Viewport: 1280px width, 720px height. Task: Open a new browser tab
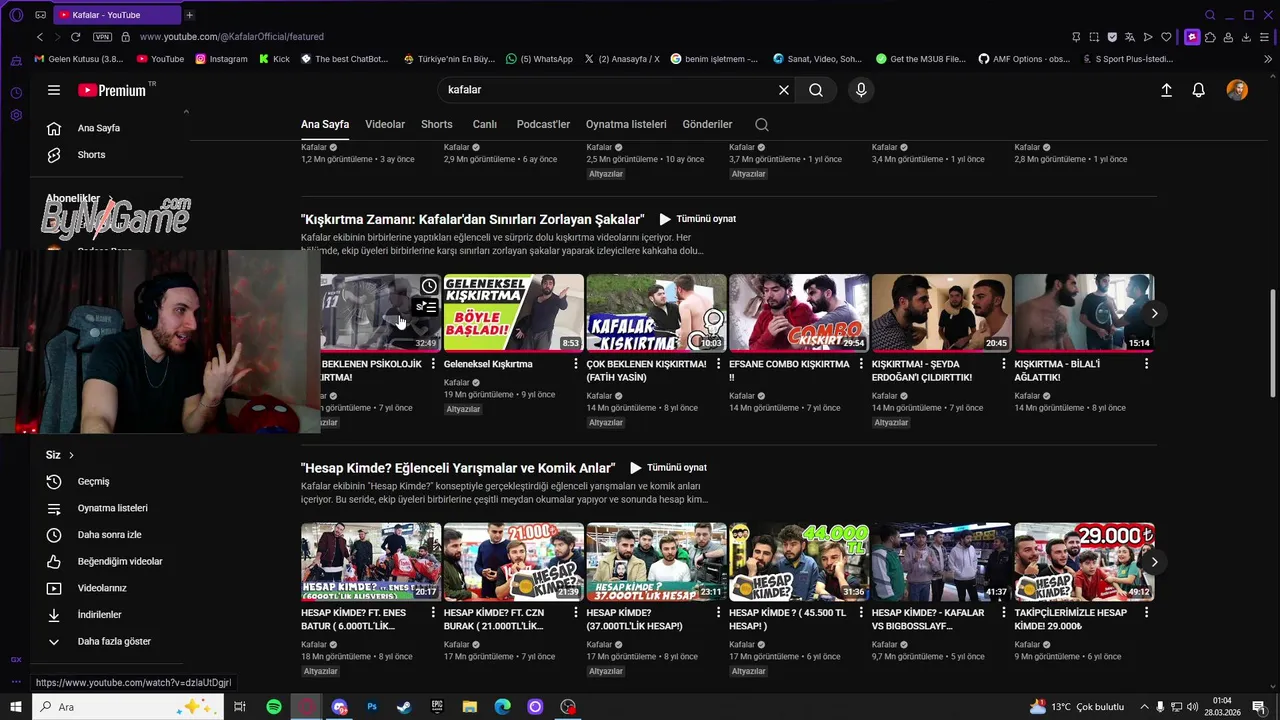[189, 15]
